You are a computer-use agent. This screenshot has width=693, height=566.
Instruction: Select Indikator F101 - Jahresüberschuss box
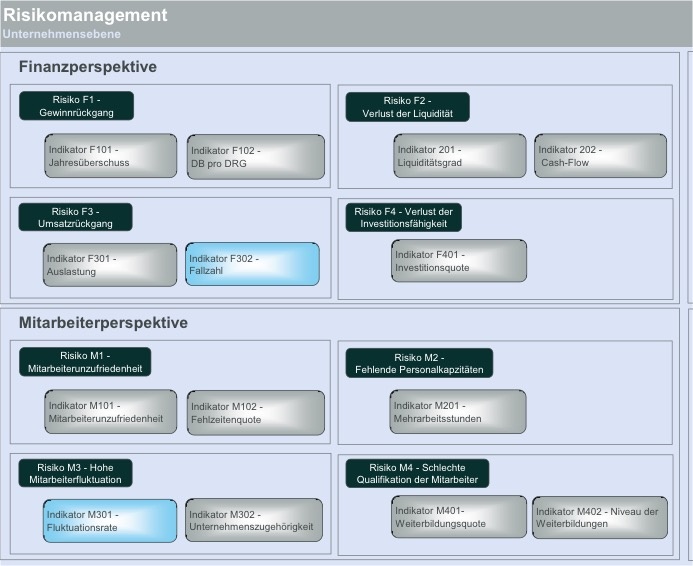111,156
